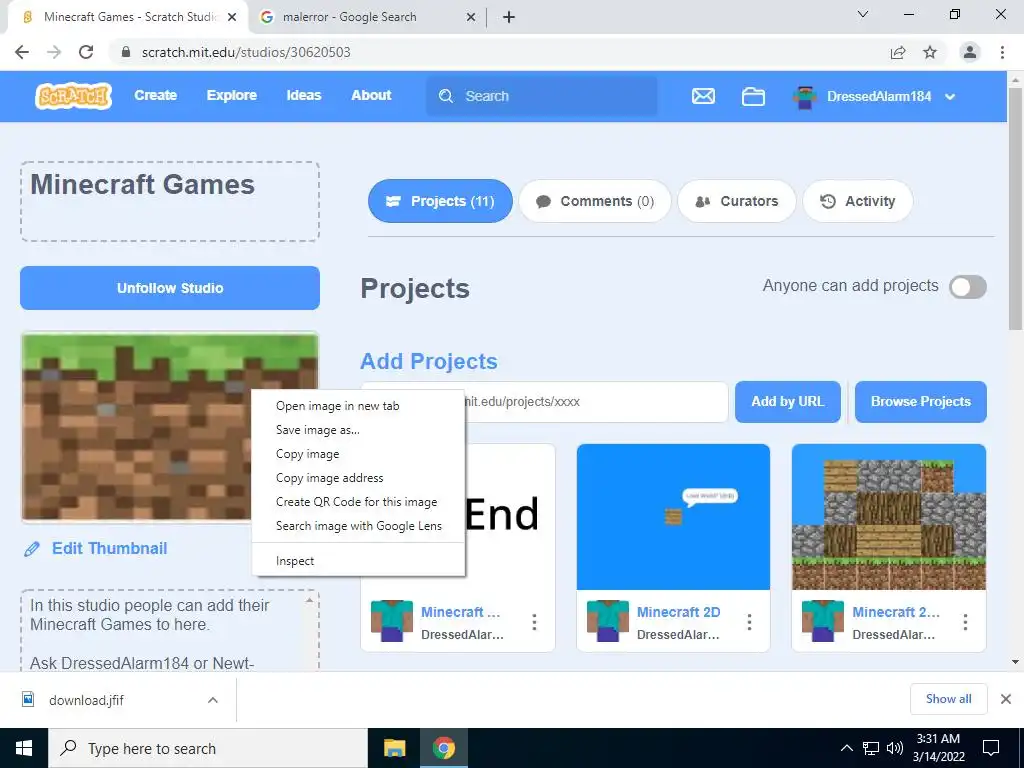Open three-dot menu for the third project card
Image resolution: width=1024 pixels, height=768 pixels.
965,622
